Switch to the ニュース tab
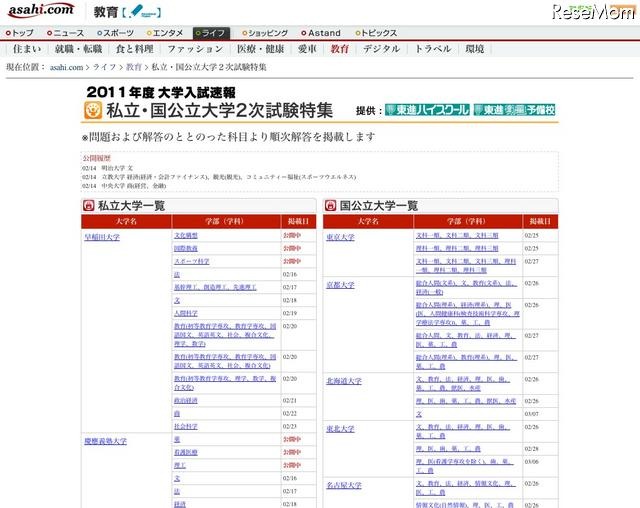 pos(66,33)
